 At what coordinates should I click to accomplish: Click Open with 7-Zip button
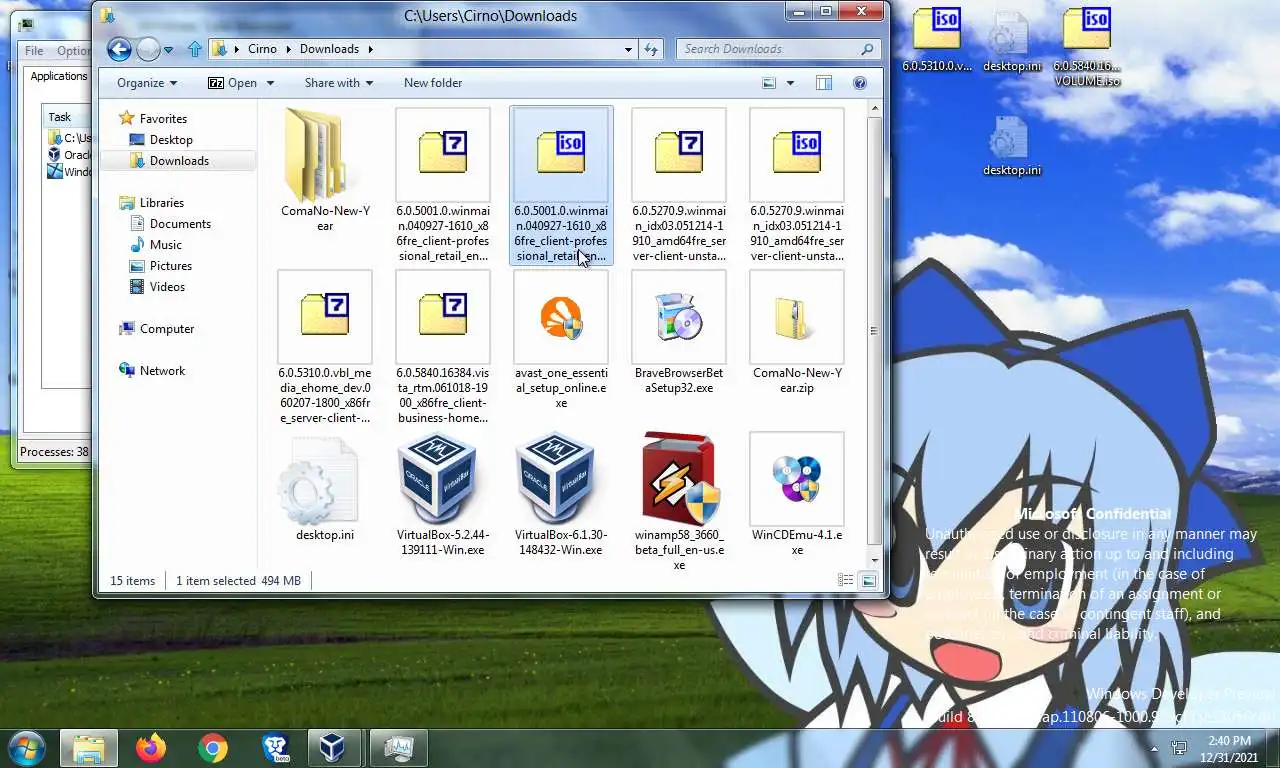(233, 83)
